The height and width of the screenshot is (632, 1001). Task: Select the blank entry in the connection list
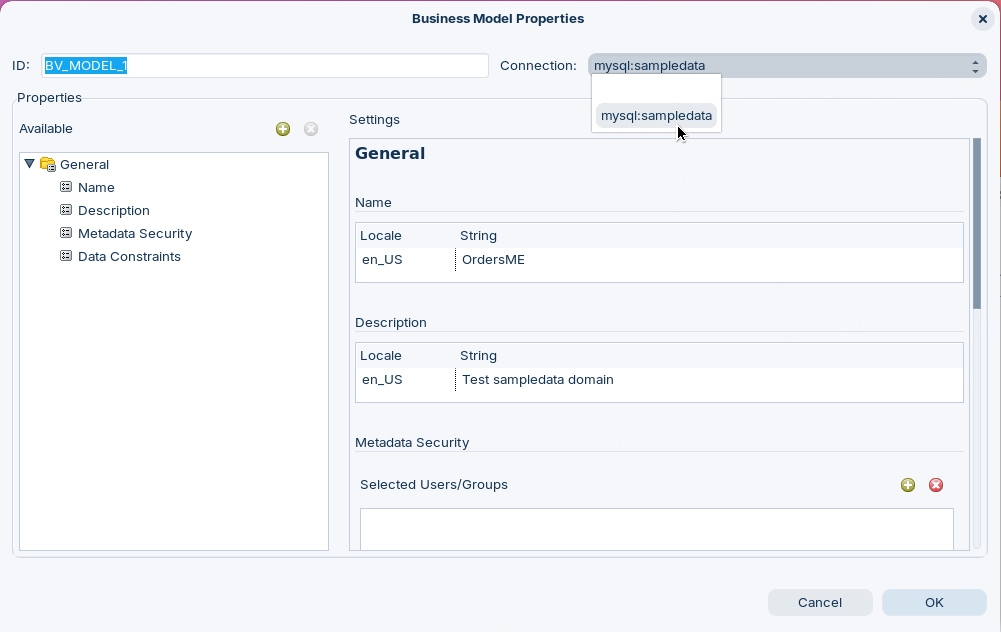pos(656,90)
